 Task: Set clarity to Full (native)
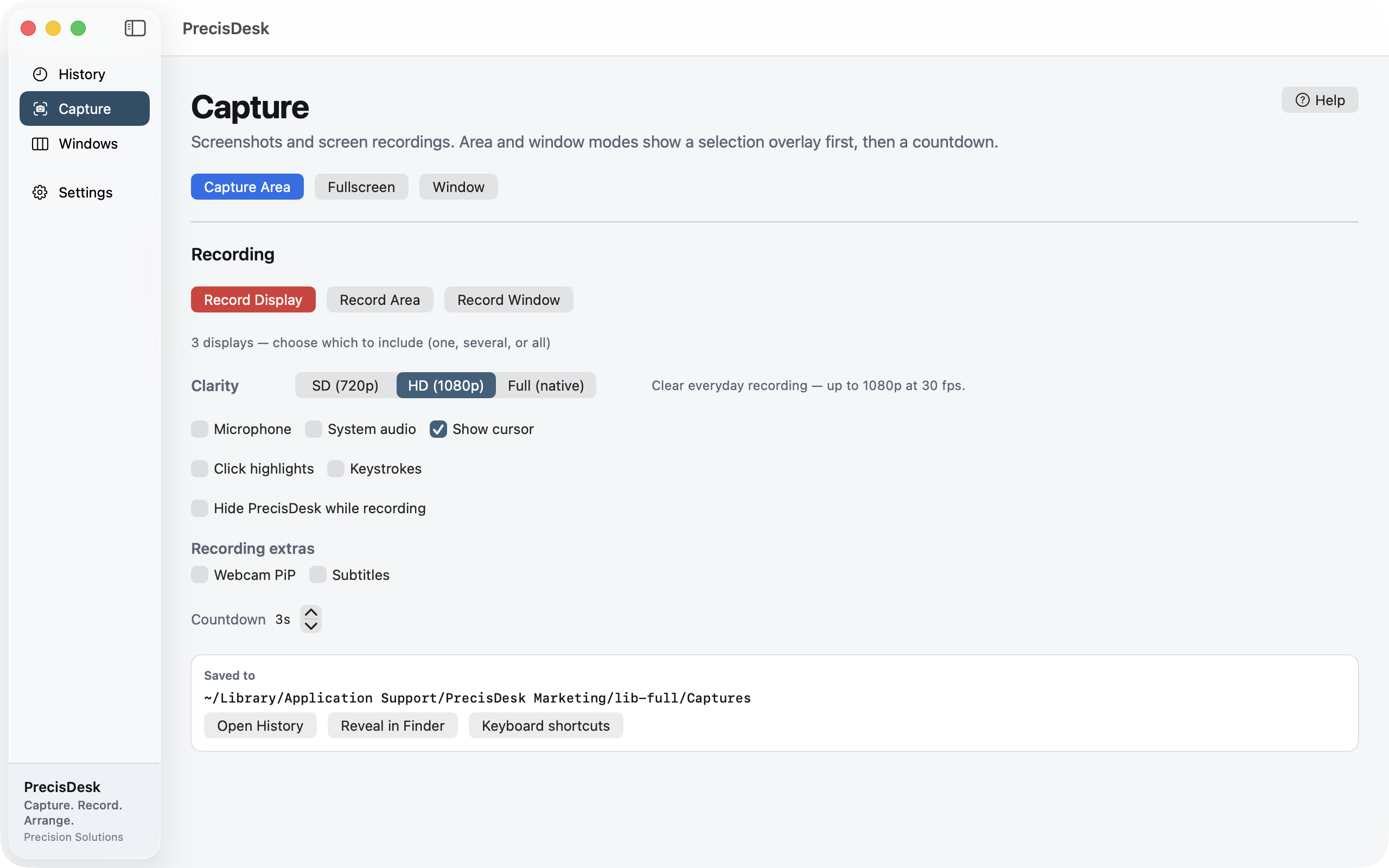point(546,385)
